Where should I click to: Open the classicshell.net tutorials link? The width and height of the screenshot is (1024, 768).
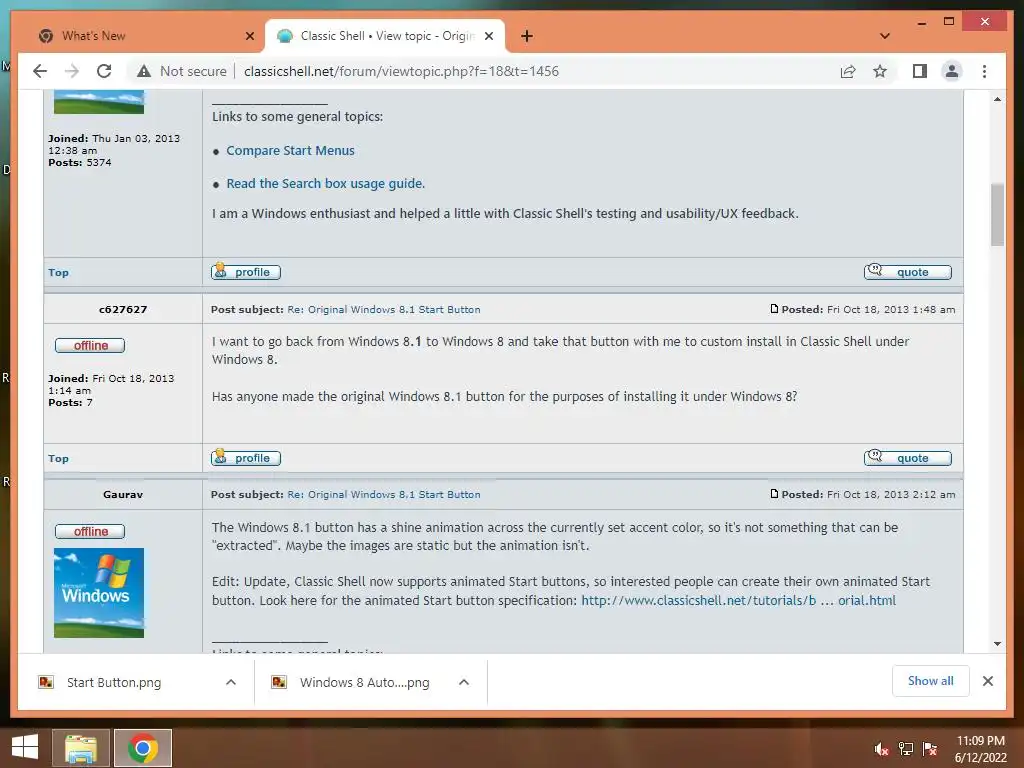[738, 600]
